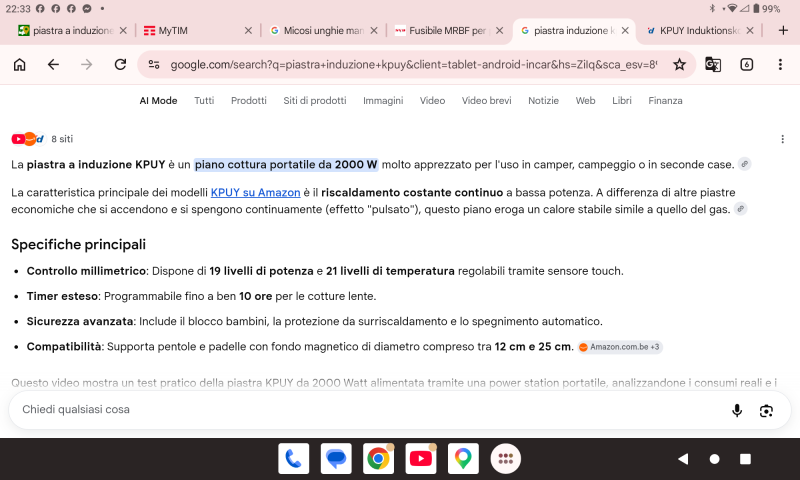This screenshot has width=800, height=480.
Task: Open the KPUY su Amazon link
Action: pyautogui.click(x=256, y=192)
